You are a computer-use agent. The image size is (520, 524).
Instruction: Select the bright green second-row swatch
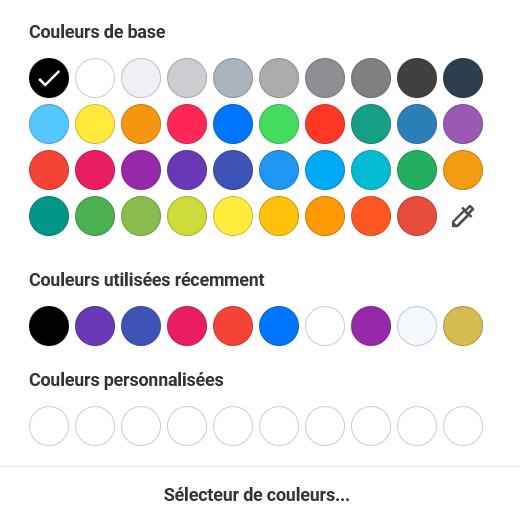(279, 124)
